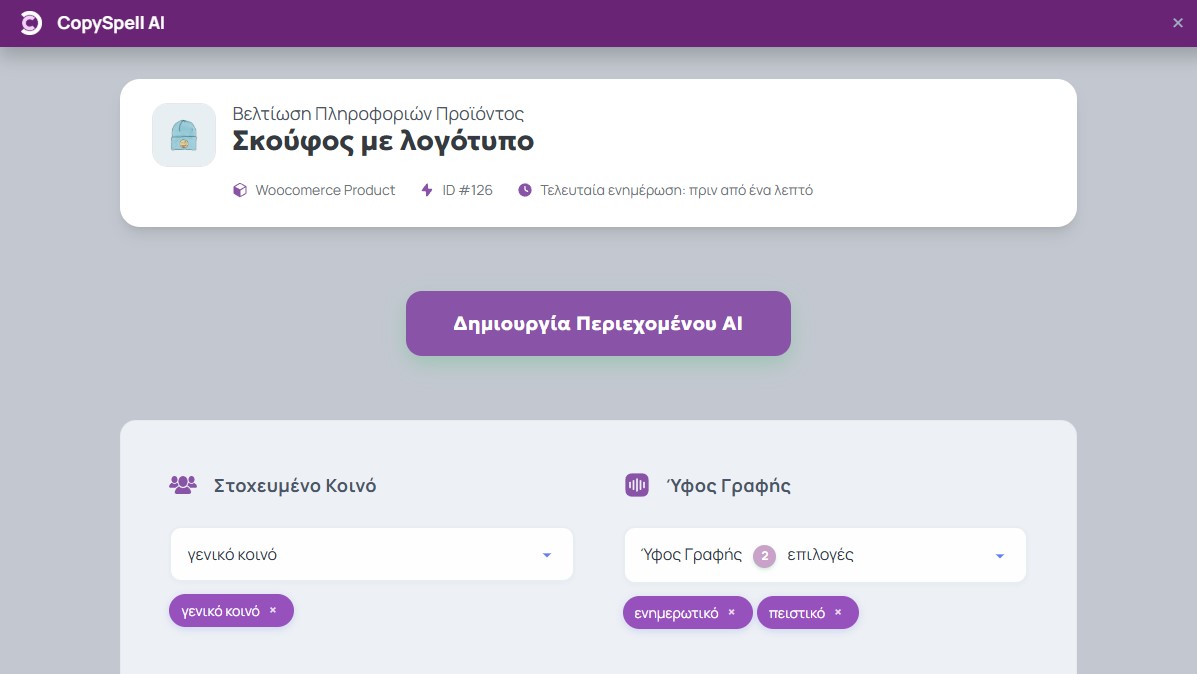
Task: Click the selection count badge showing 2
Action: tap(764, 555)
